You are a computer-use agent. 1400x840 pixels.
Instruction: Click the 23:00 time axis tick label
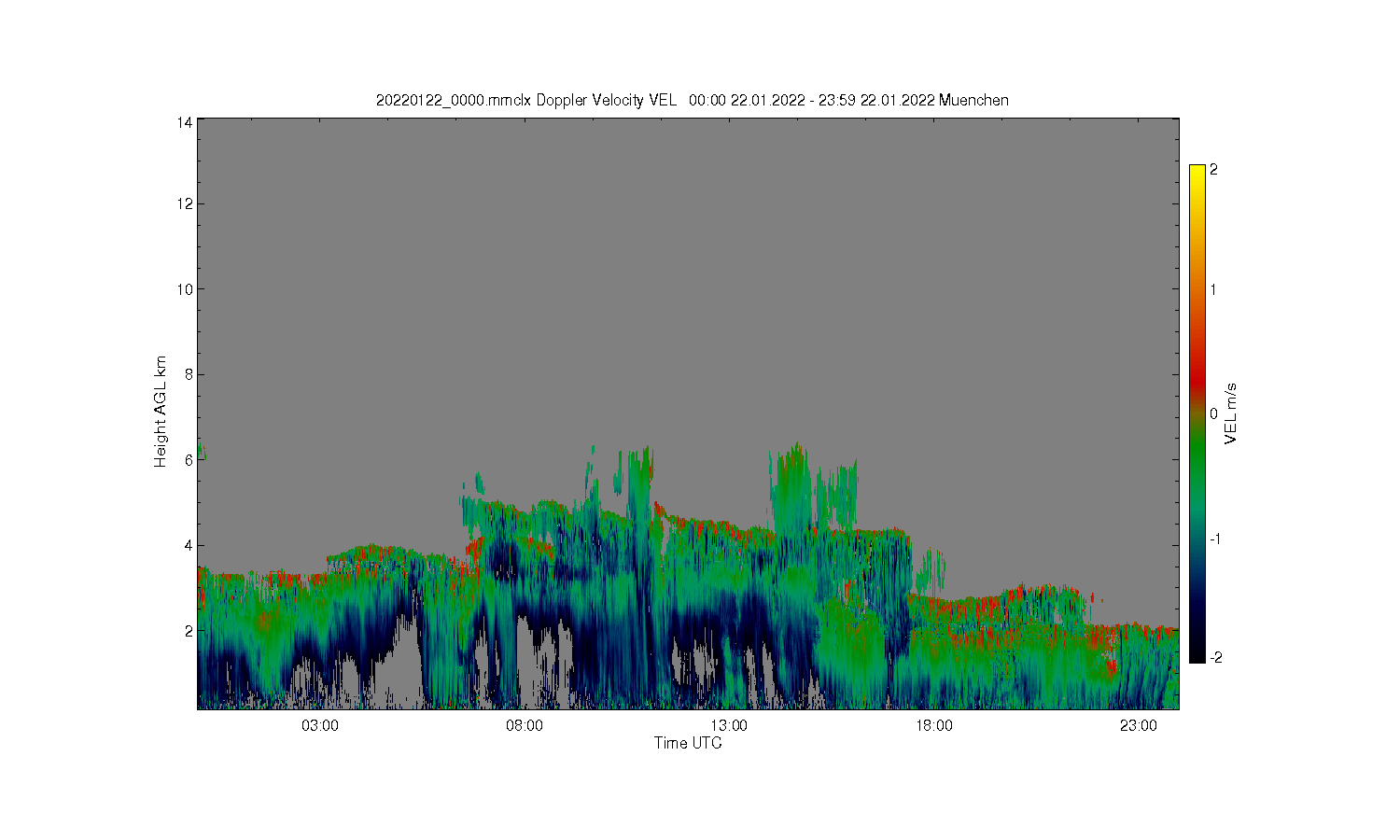tap(1138, 726)
